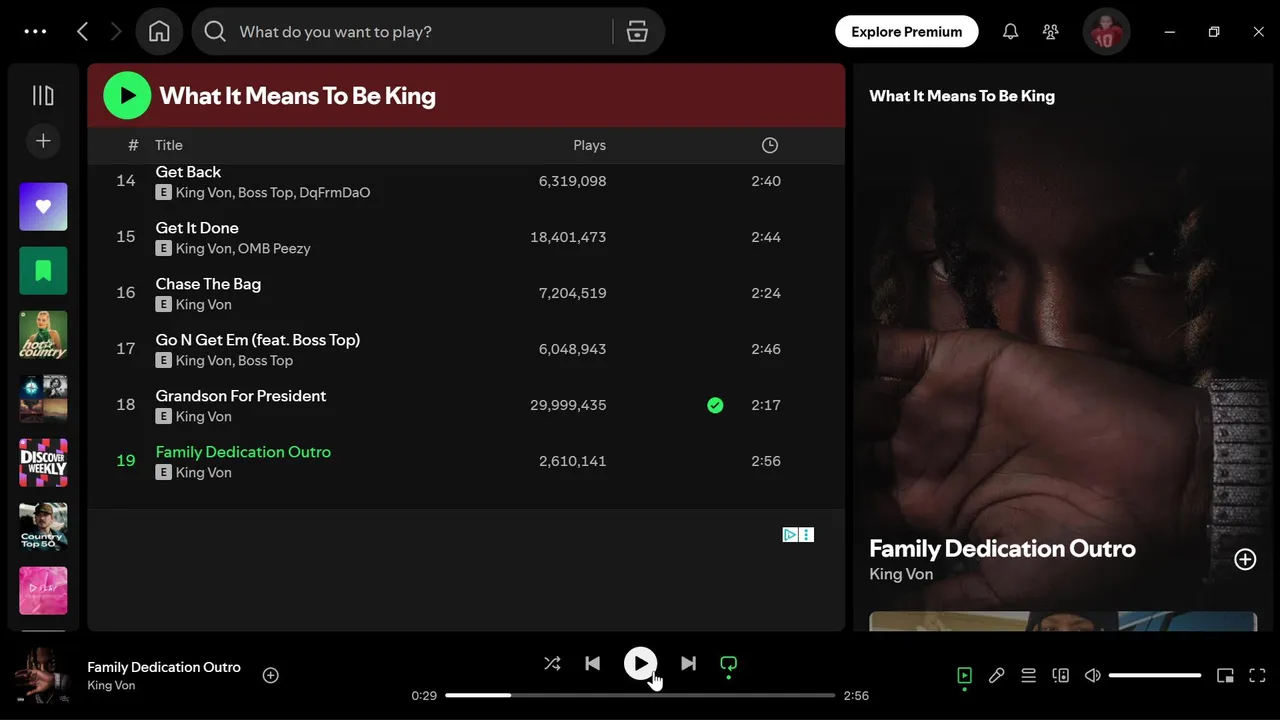Adjust the volume slider
1280x720 pixels.
click(x=1155, y=676)
